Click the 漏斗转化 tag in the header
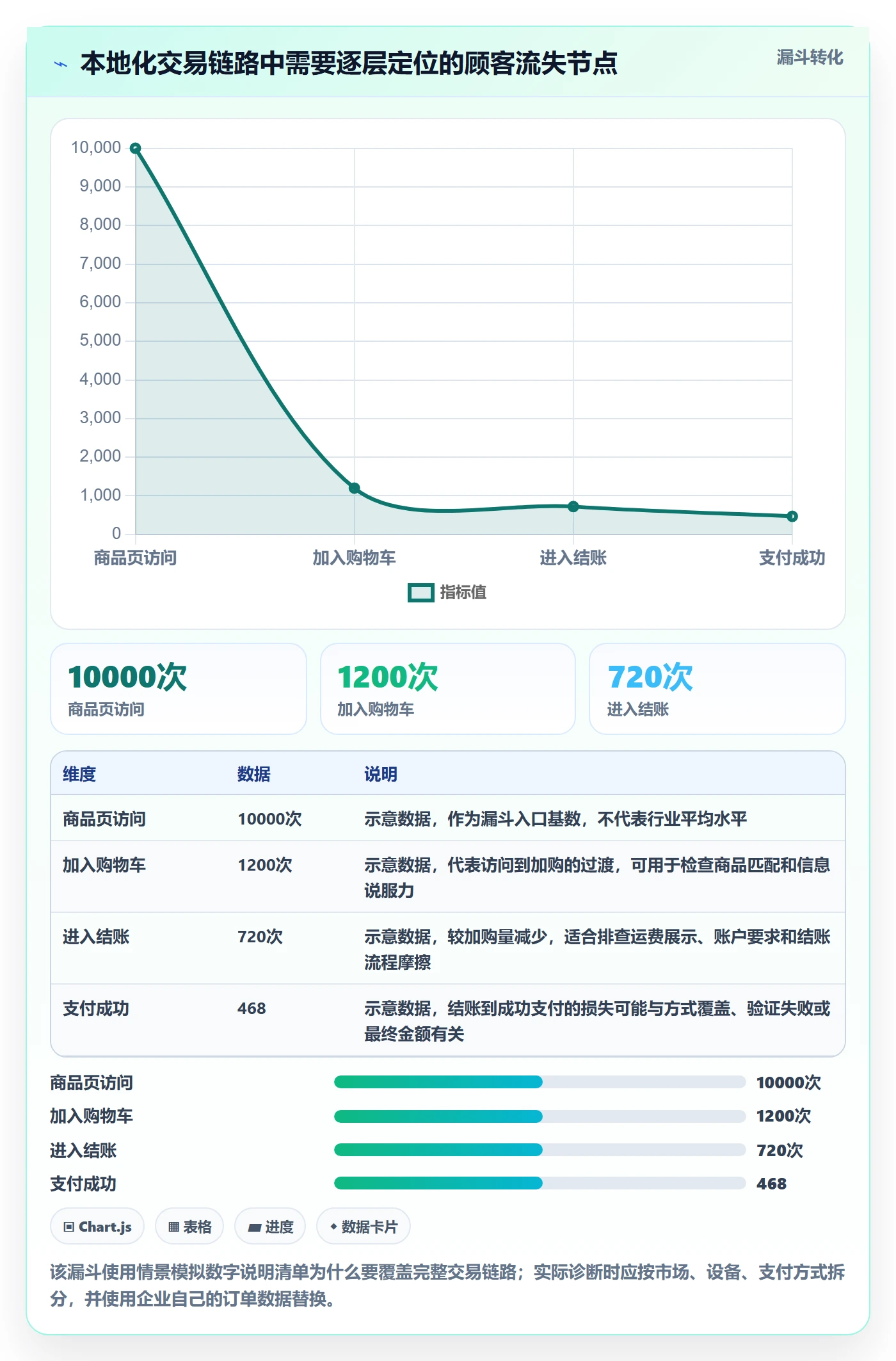896x1361 pixels. coord(810,58)
